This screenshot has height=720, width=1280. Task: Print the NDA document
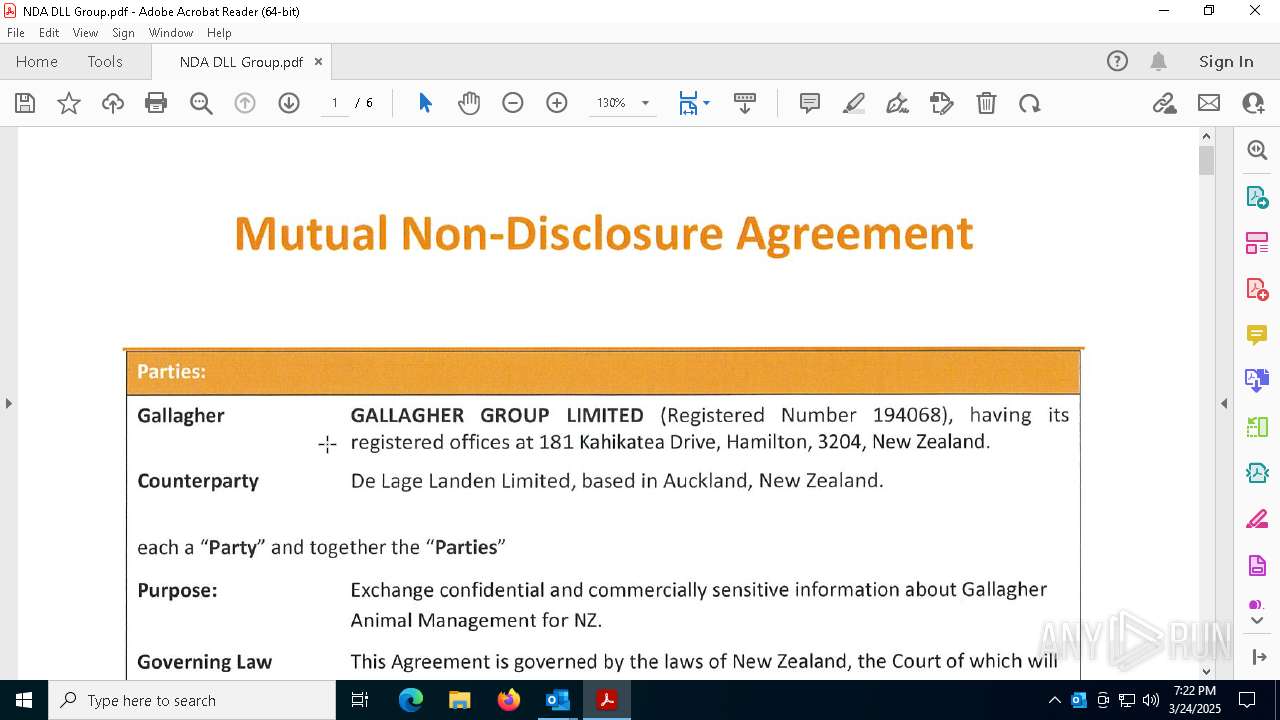(x=156, y=103)
